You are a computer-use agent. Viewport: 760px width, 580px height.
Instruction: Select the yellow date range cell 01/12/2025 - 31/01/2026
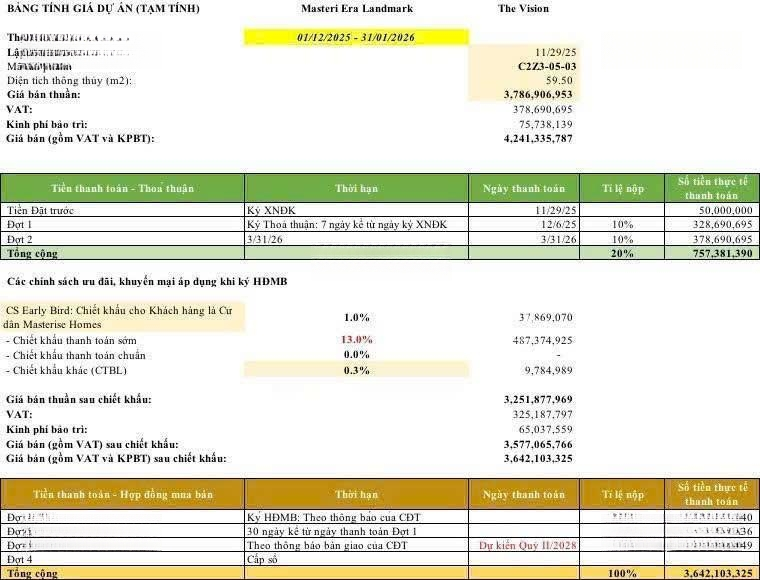click(356, 37)
